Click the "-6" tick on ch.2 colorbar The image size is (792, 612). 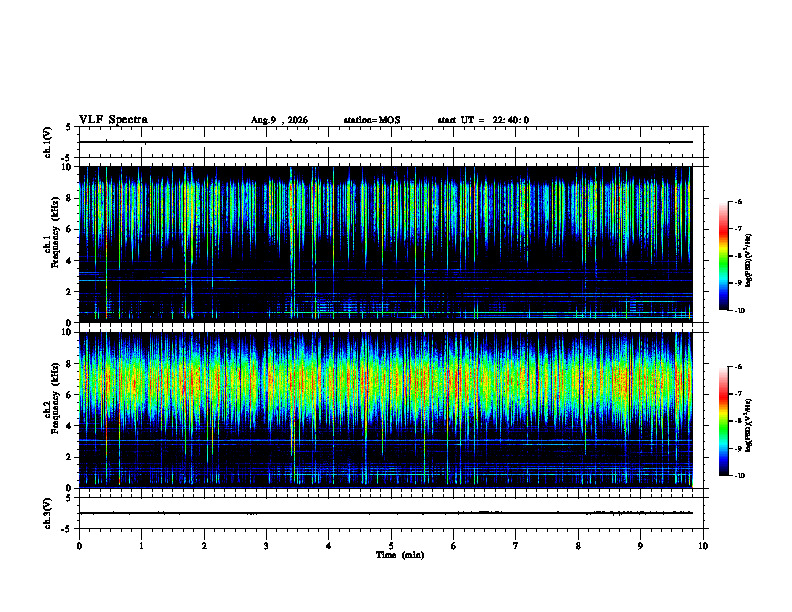[x=738, y=367]
